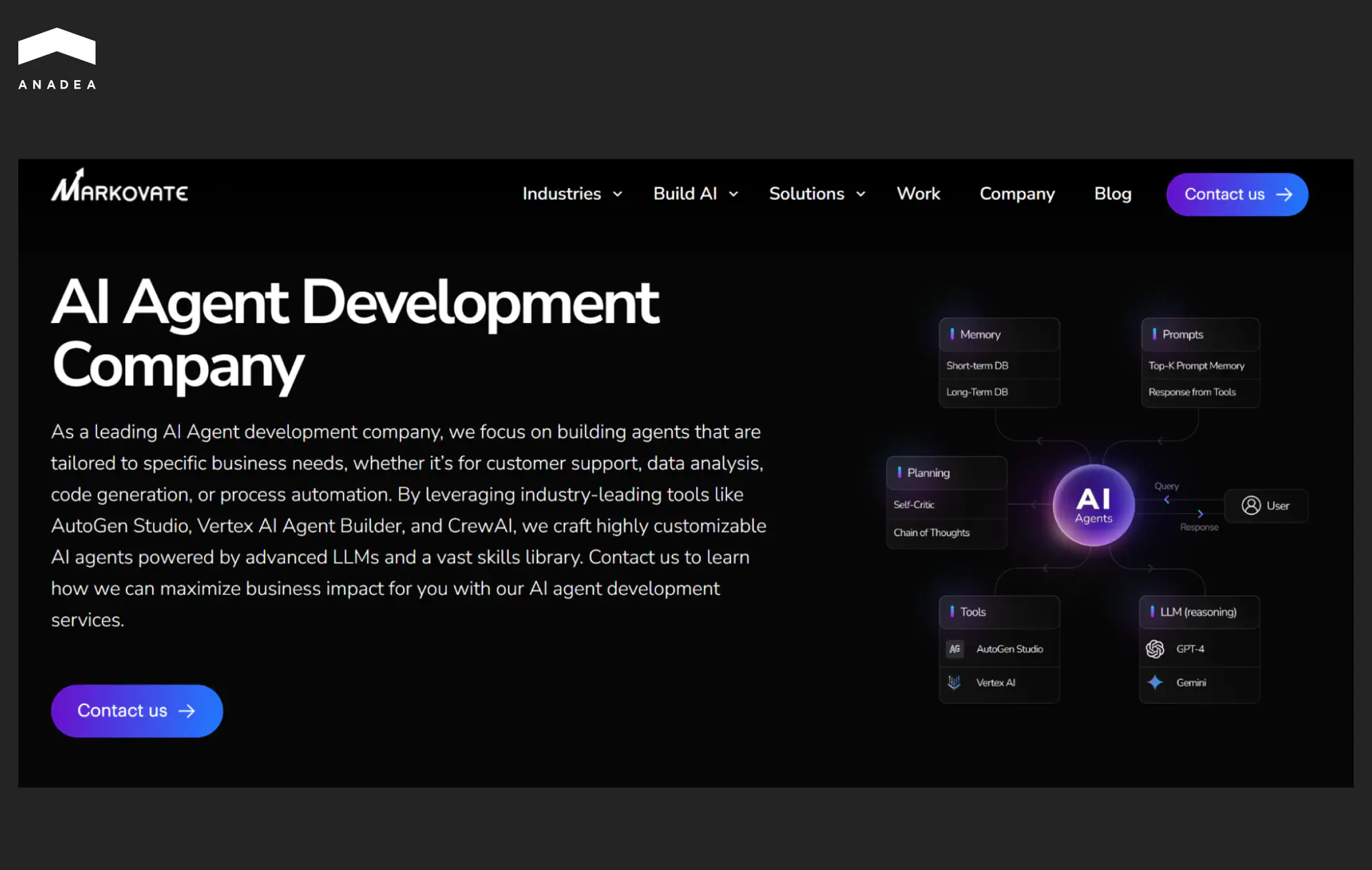Expand the Build AI dropdown chevron
The width and height of the screenshot is (1372, 870).
(734, 194)
